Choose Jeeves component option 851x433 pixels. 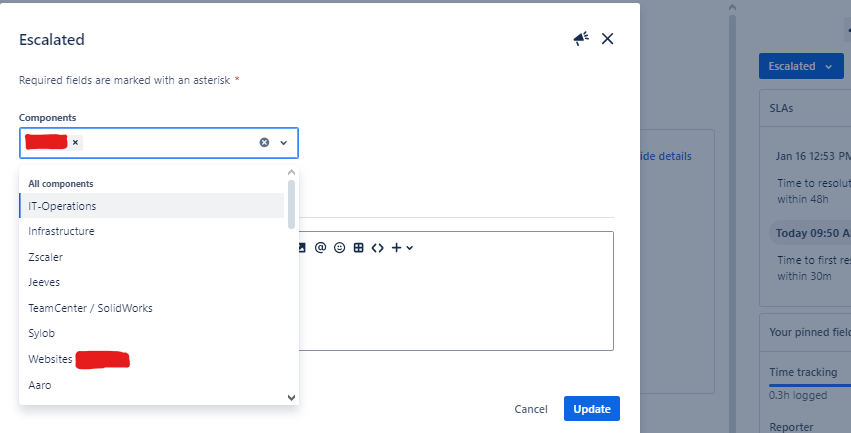point(151,282)
